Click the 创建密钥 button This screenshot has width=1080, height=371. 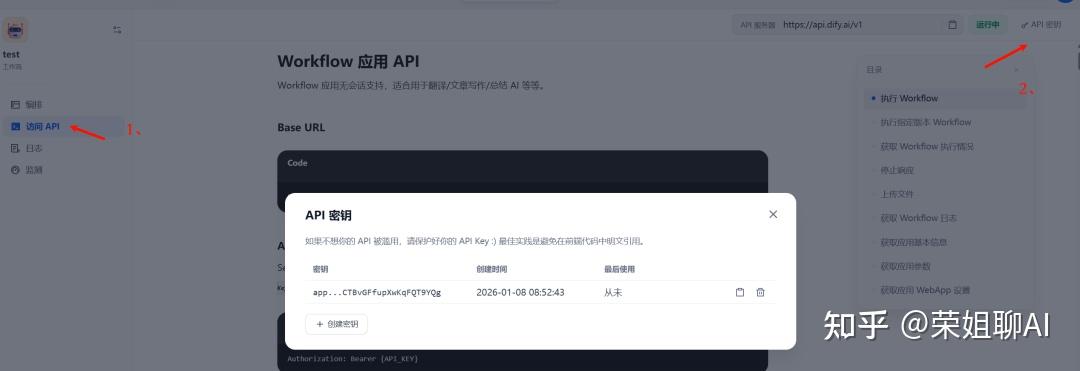pos(336,324)
